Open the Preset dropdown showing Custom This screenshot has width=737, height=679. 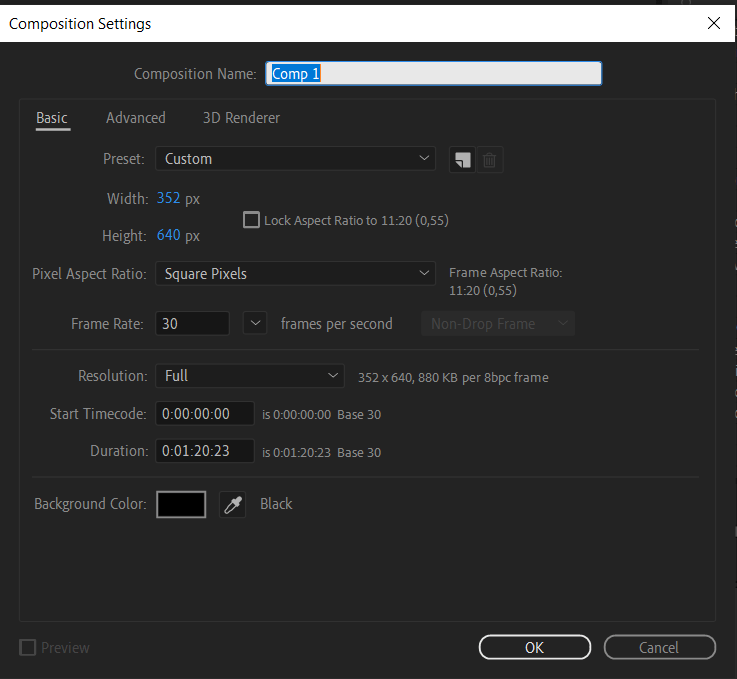[295, 159]
